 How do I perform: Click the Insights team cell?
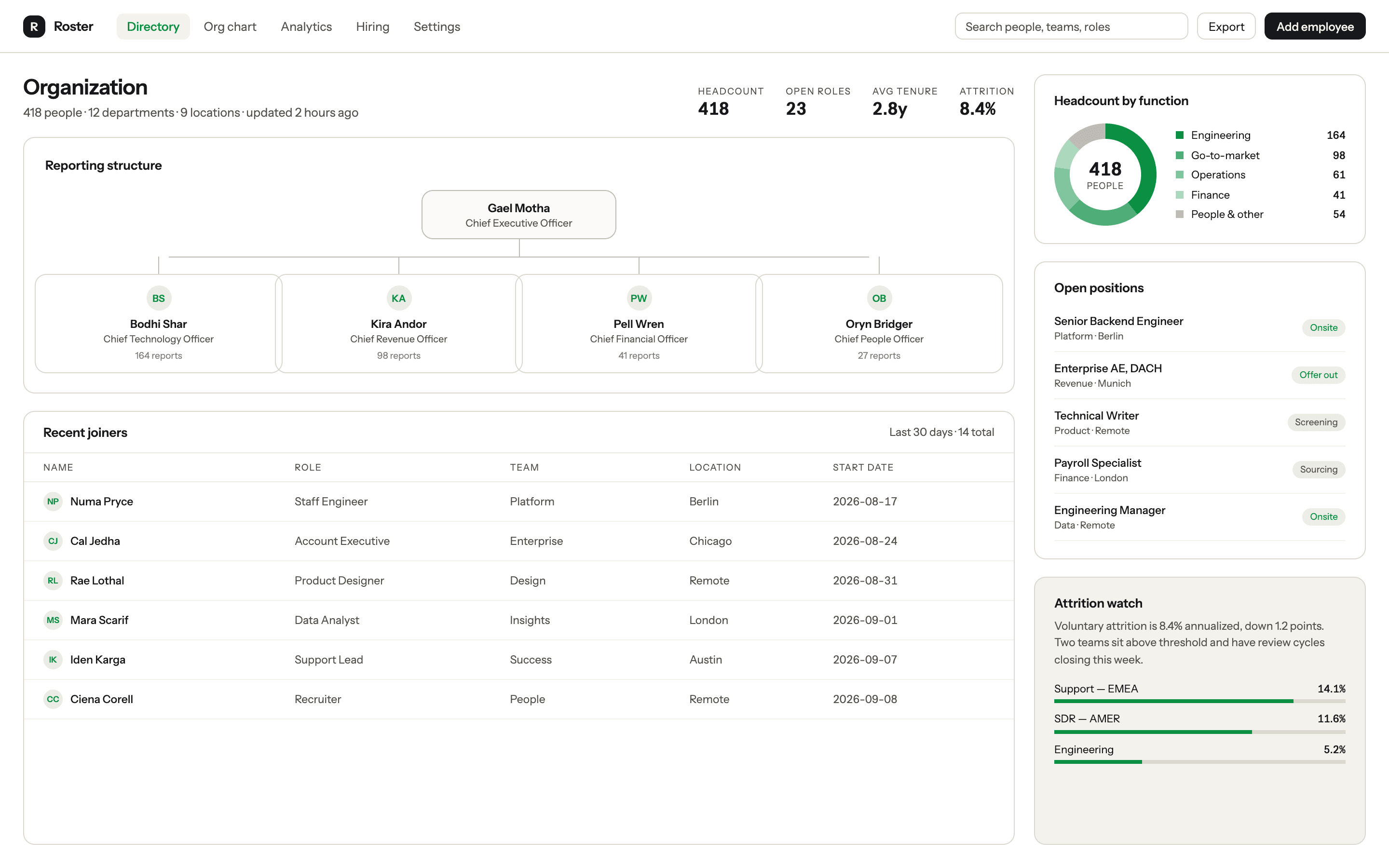point(530,620)
